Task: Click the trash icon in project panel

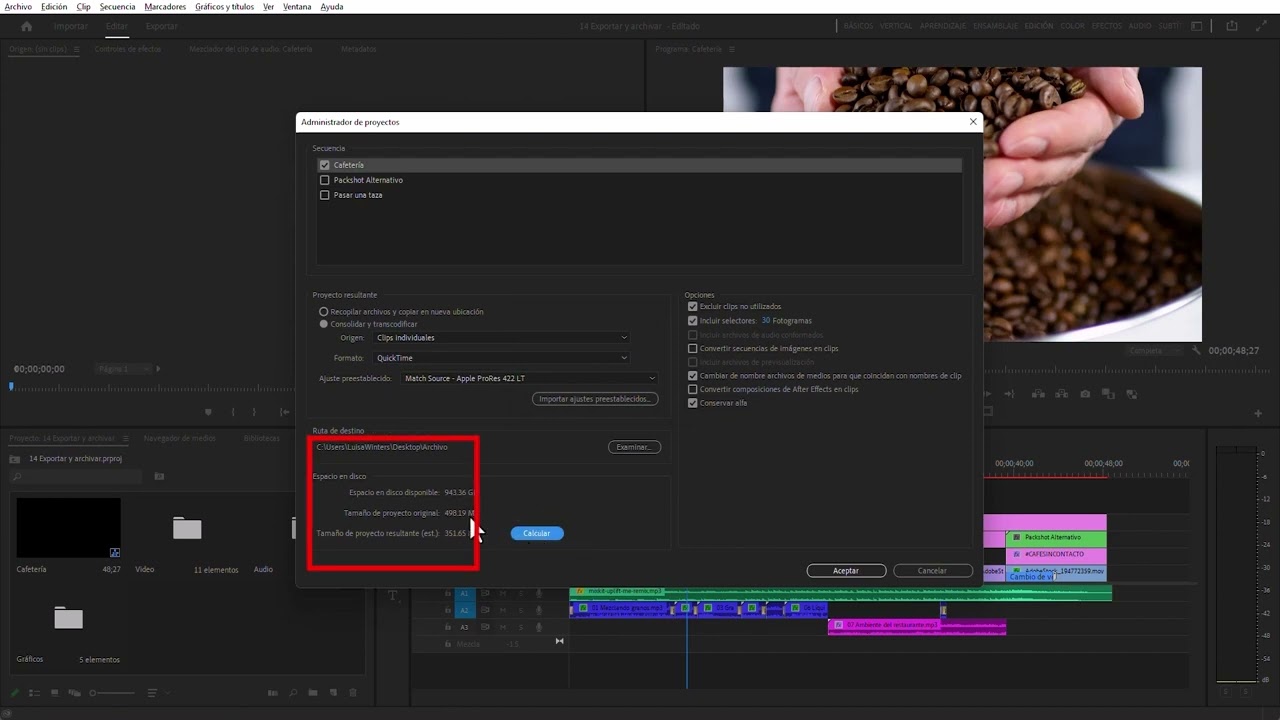Action: point(352,693)
